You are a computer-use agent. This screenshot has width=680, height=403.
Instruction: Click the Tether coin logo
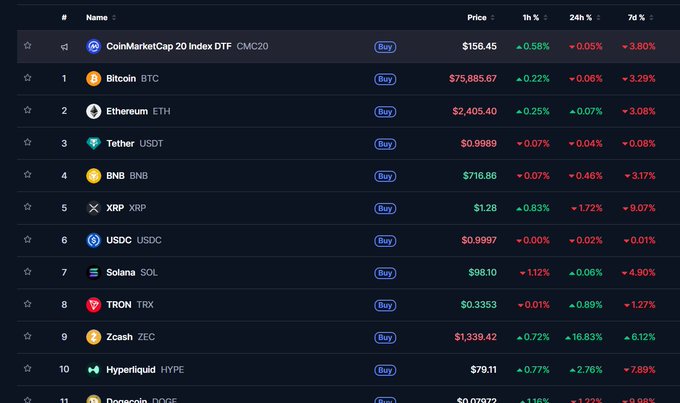[93, 143]
